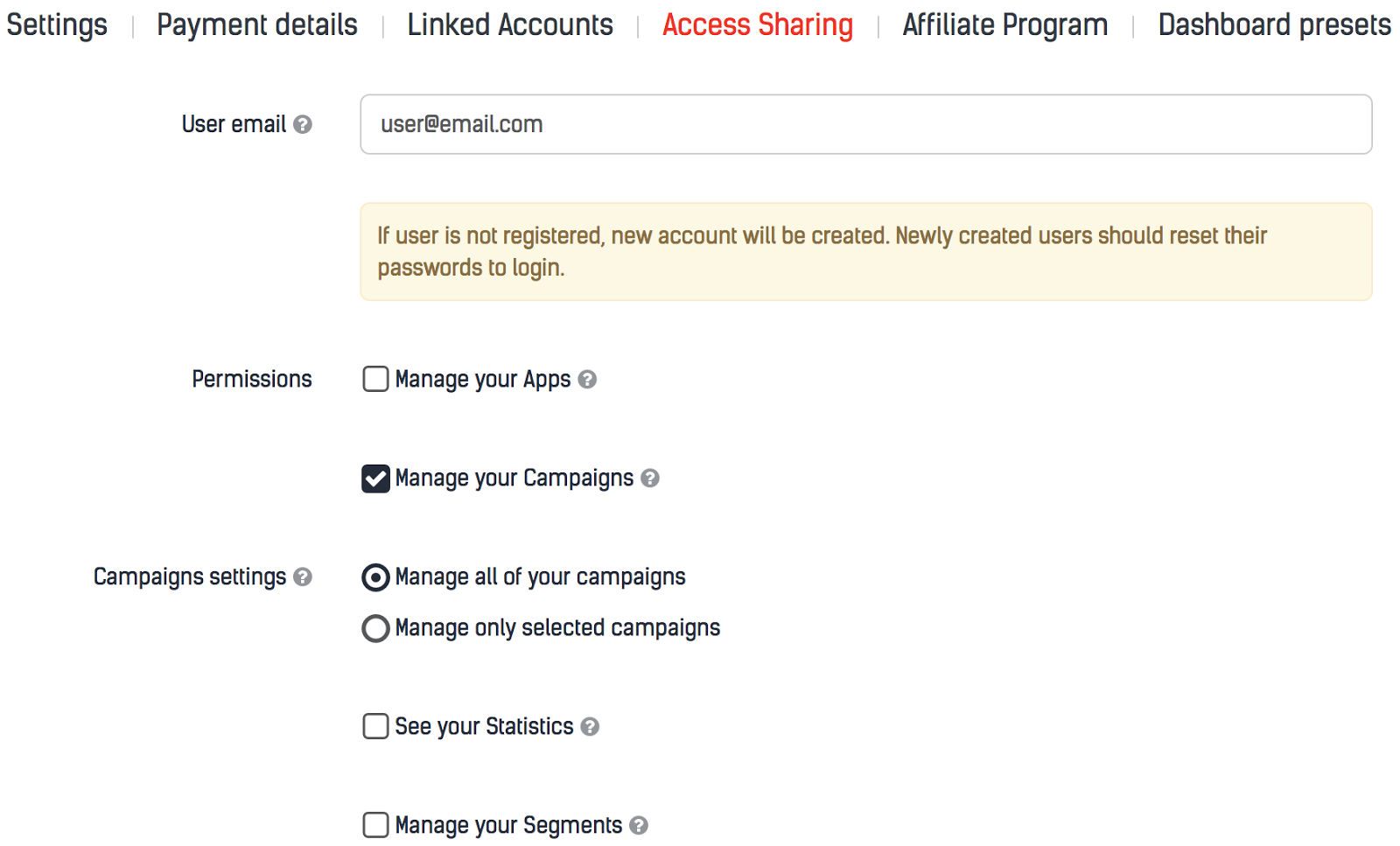Select Manage all of your campaigns option

(x=375, y=577)
